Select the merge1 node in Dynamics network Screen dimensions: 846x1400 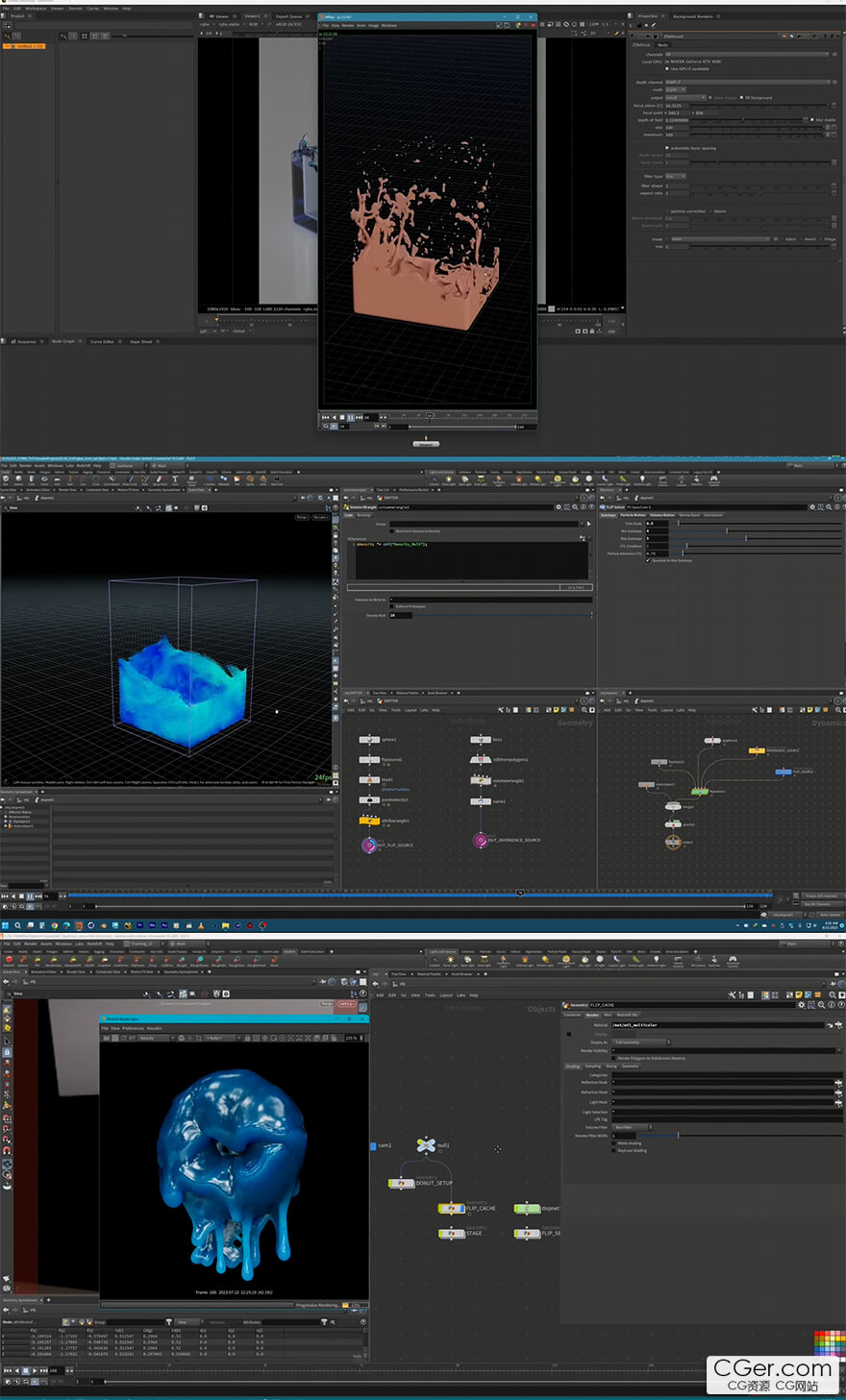coord(673,807)
